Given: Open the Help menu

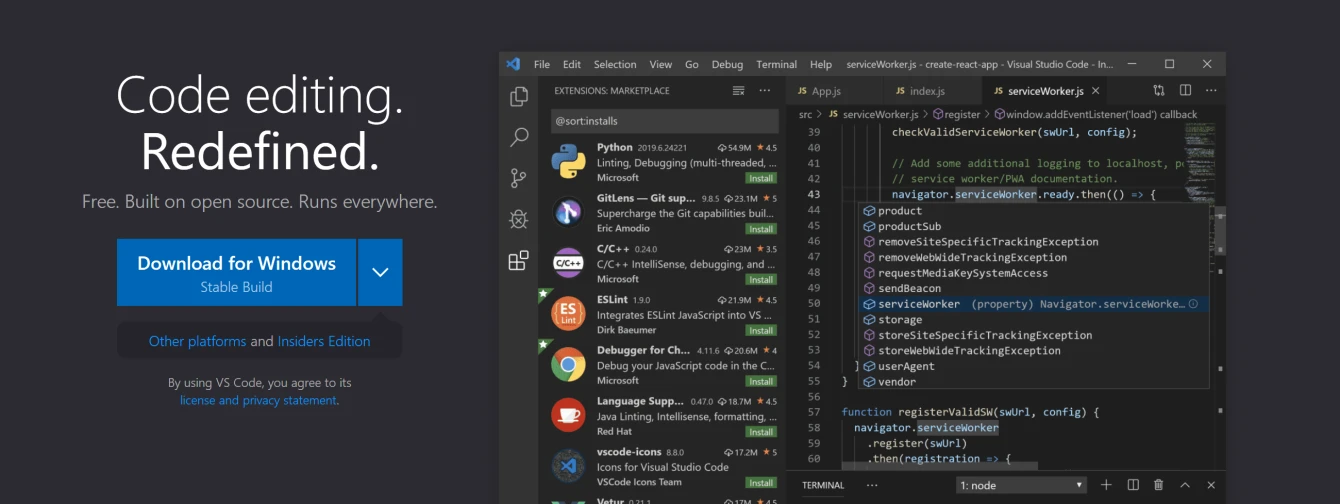Looking at the screenshot, I should point(821,64).
